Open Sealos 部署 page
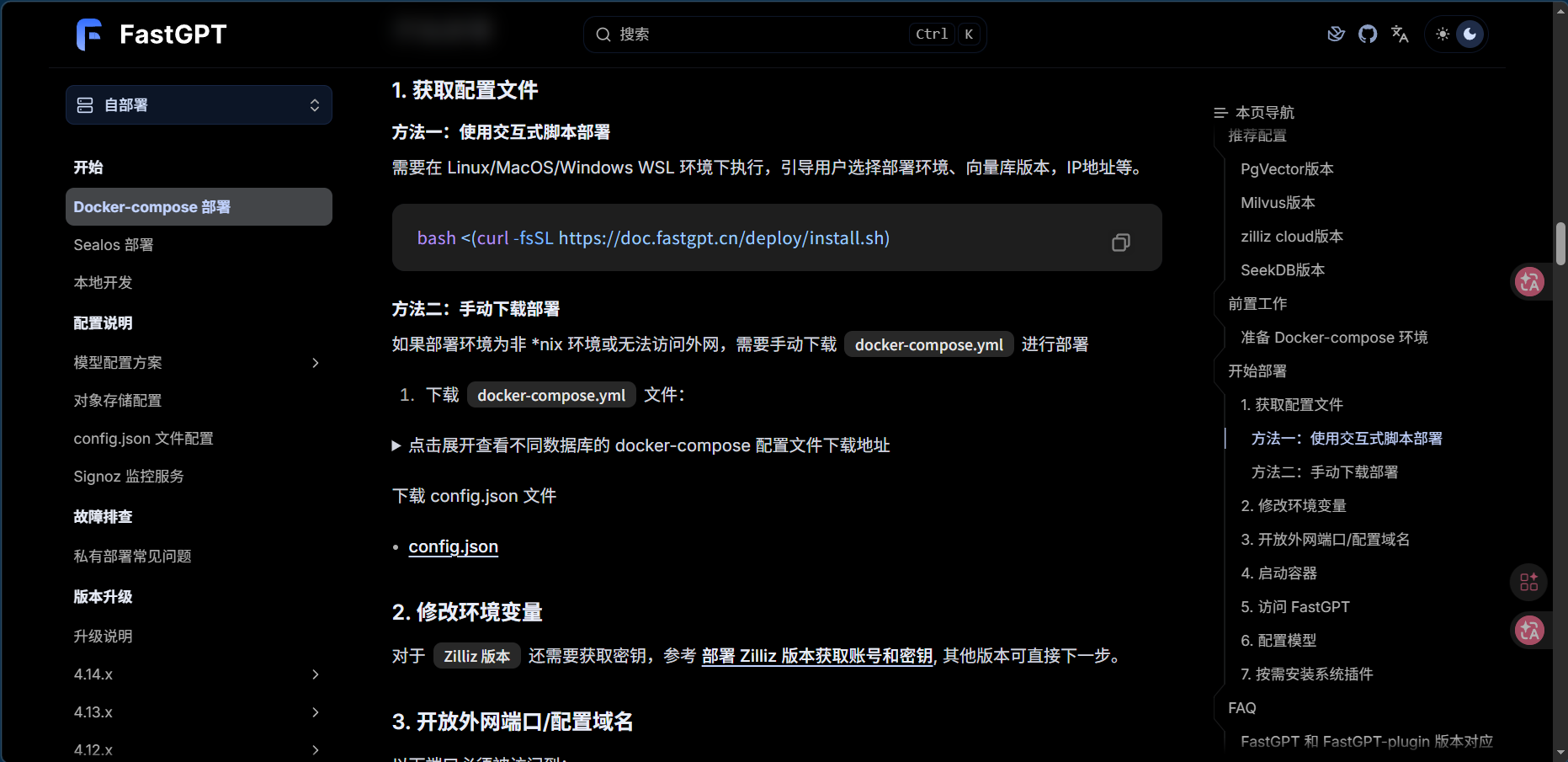Image resolution: width=1568 pixels, height=762 pixels. pos(114,245)
